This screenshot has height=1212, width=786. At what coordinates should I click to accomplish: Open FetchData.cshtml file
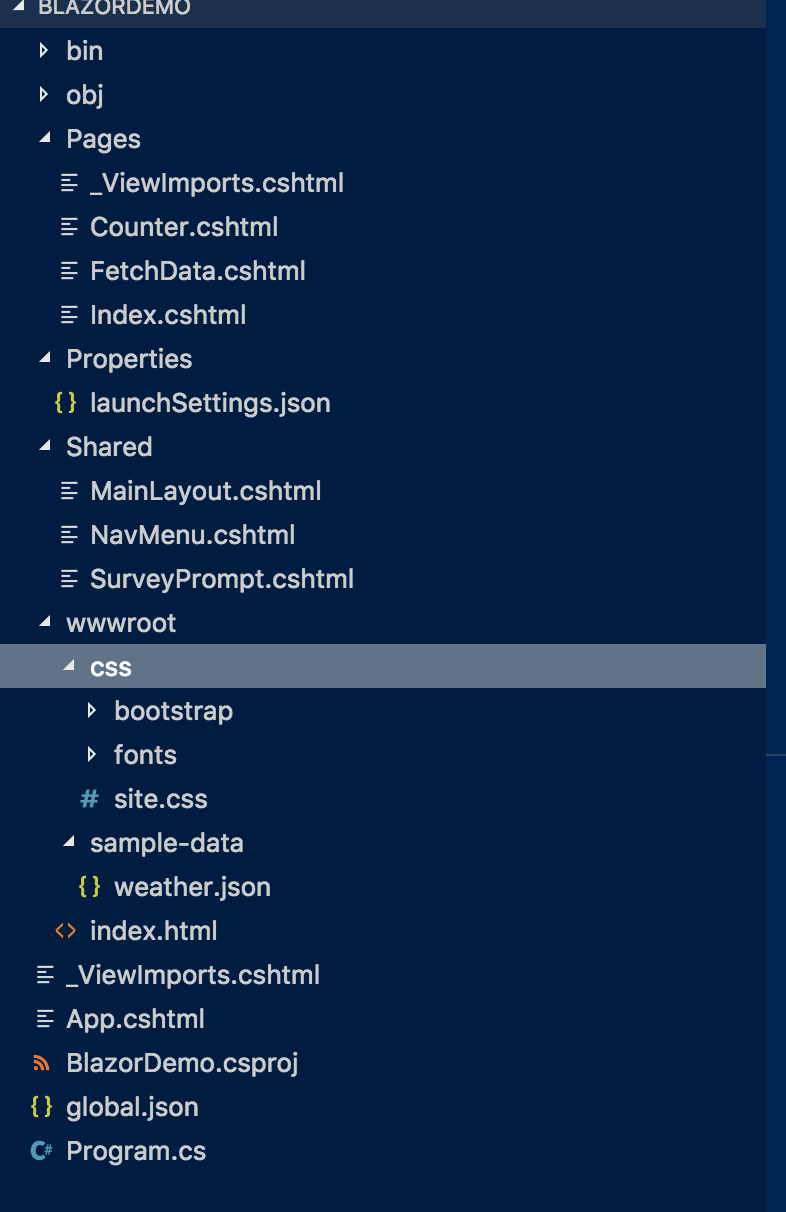[x=198, y=271]
